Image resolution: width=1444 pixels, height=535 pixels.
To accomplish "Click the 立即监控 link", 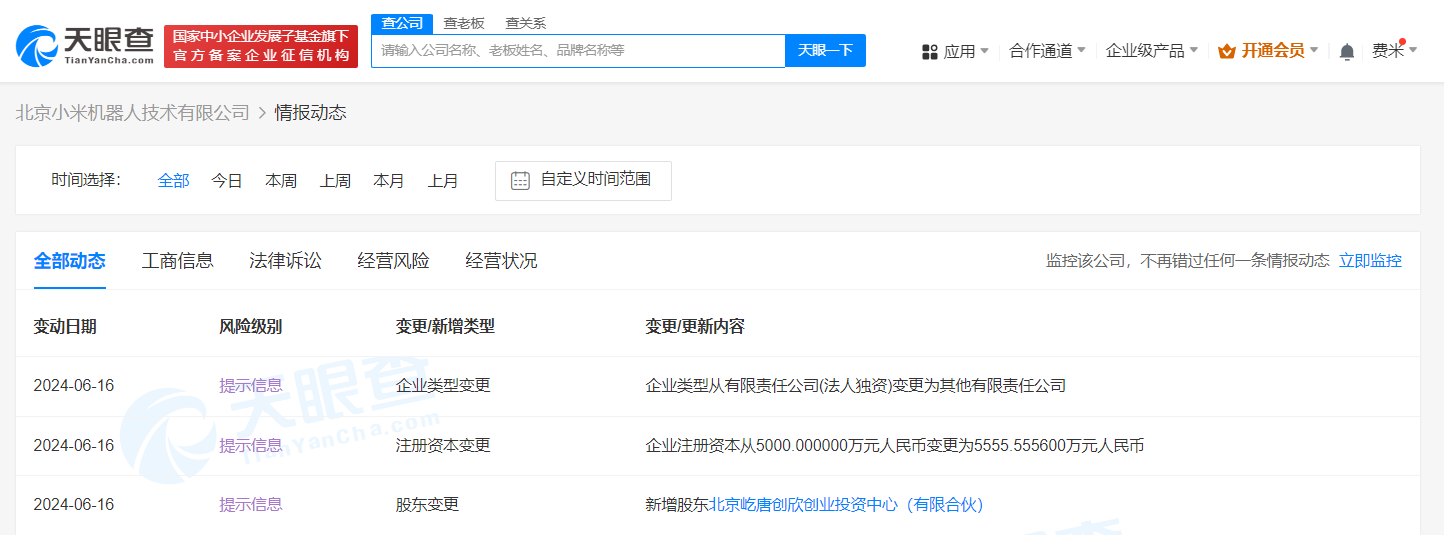I will click(1371, 261).
